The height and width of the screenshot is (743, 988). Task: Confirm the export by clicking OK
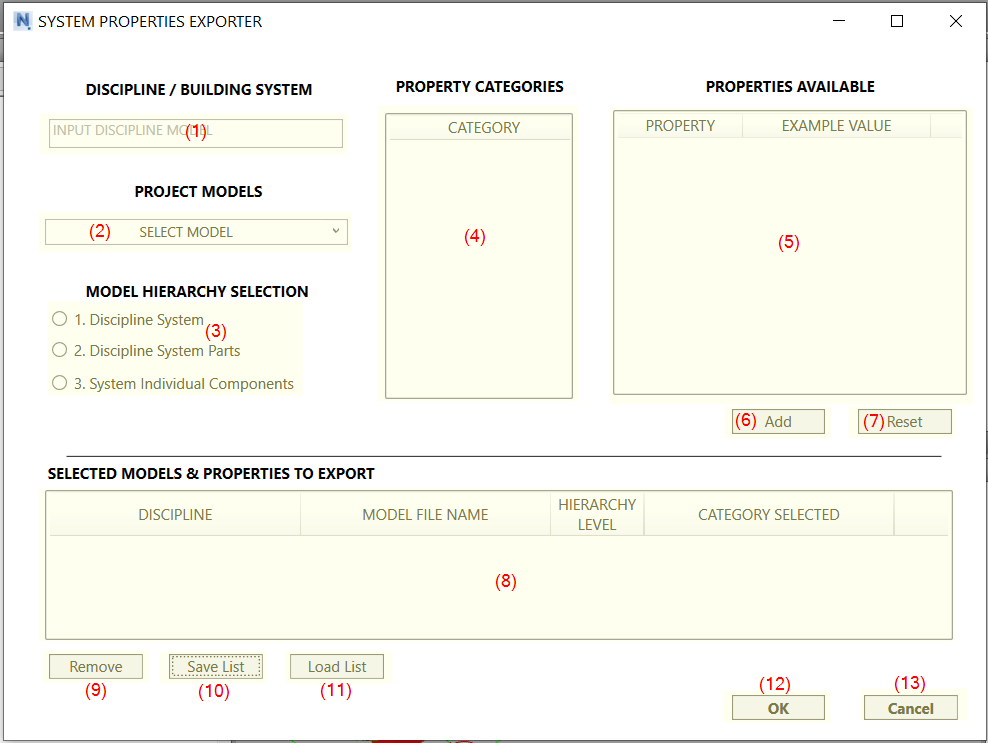point(778,707)
